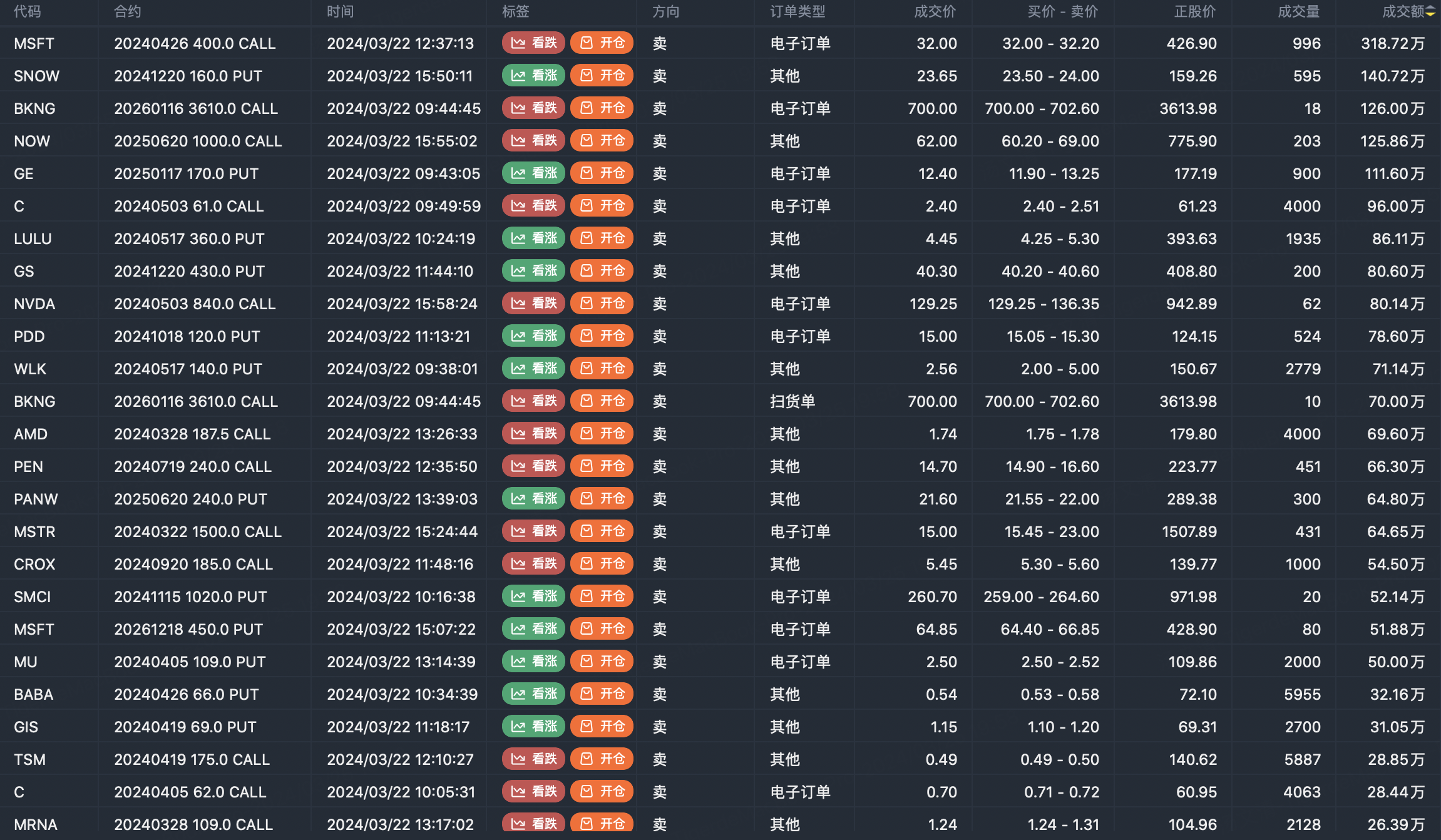1441x840 pixels.
Task: Click the bearish chart icon in NVDA row
Action: [518, 304]
